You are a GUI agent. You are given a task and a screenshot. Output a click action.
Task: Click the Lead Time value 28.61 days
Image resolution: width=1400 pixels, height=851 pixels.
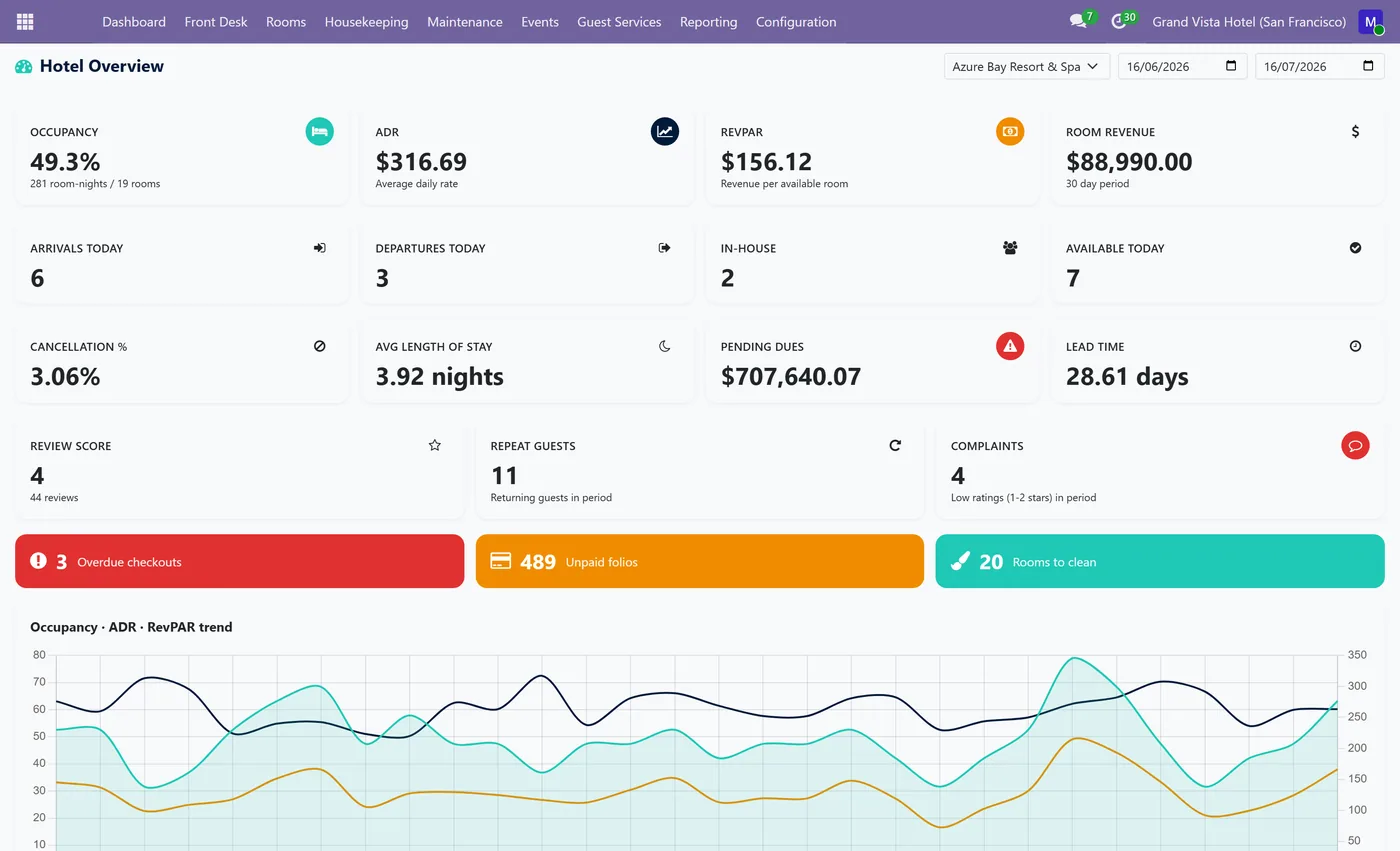(x=1127, y=376)
